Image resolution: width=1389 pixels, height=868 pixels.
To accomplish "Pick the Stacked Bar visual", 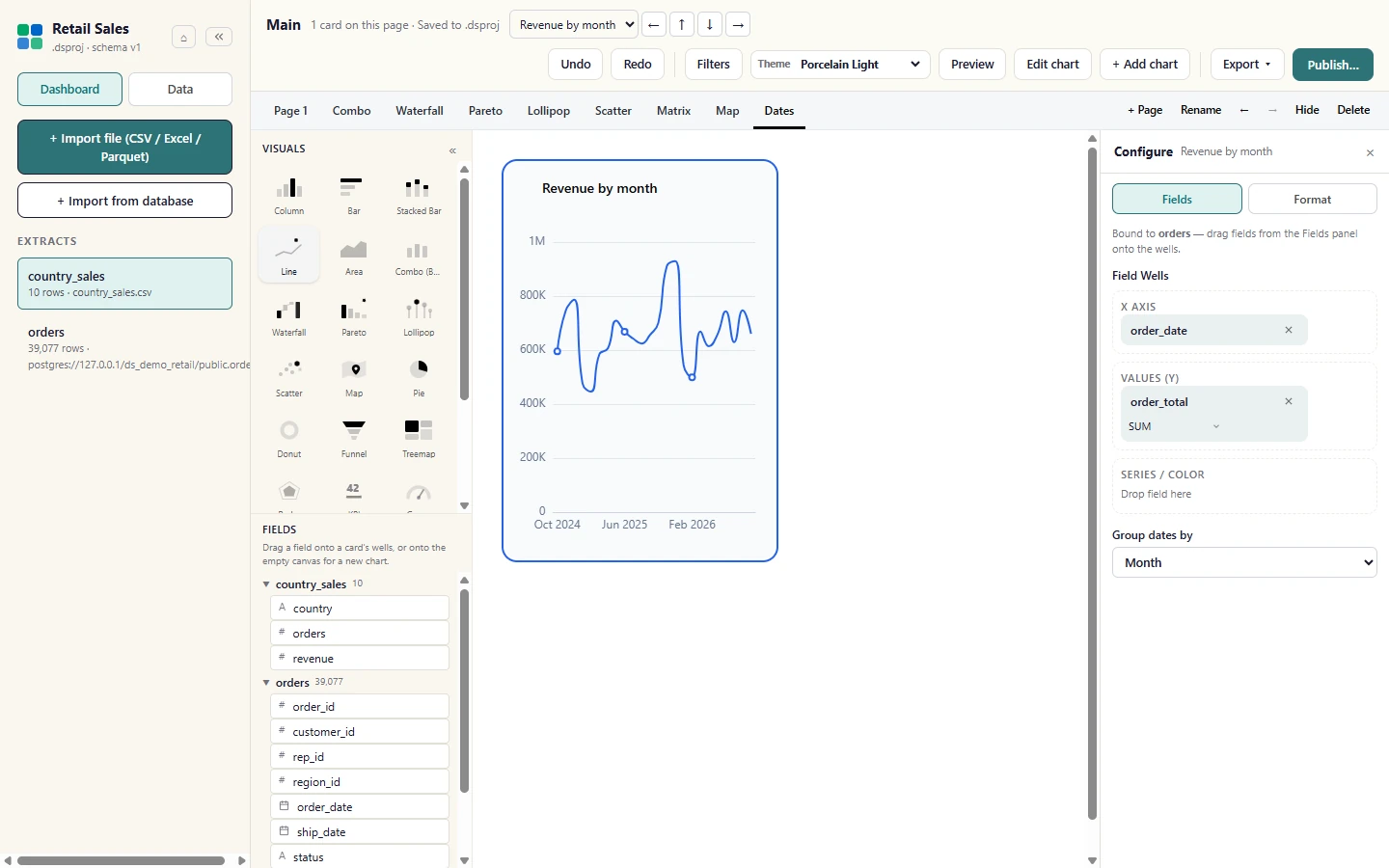I will (x=419, y=196).
